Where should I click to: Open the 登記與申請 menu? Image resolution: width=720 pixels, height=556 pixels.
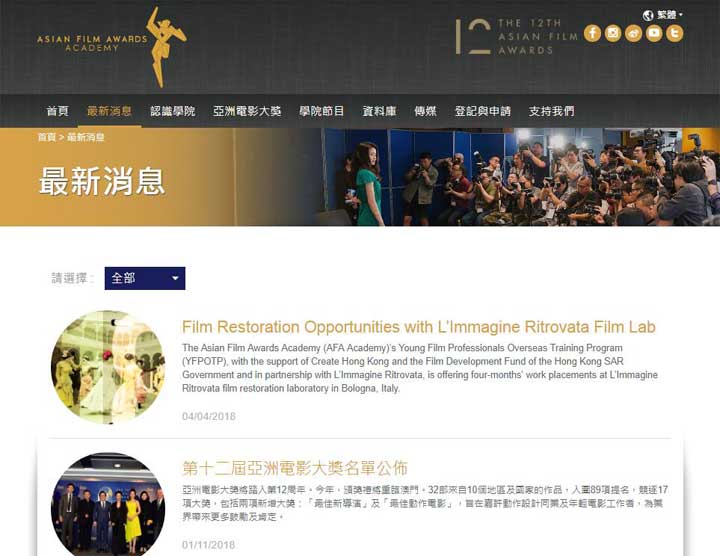tap(483, 111)
